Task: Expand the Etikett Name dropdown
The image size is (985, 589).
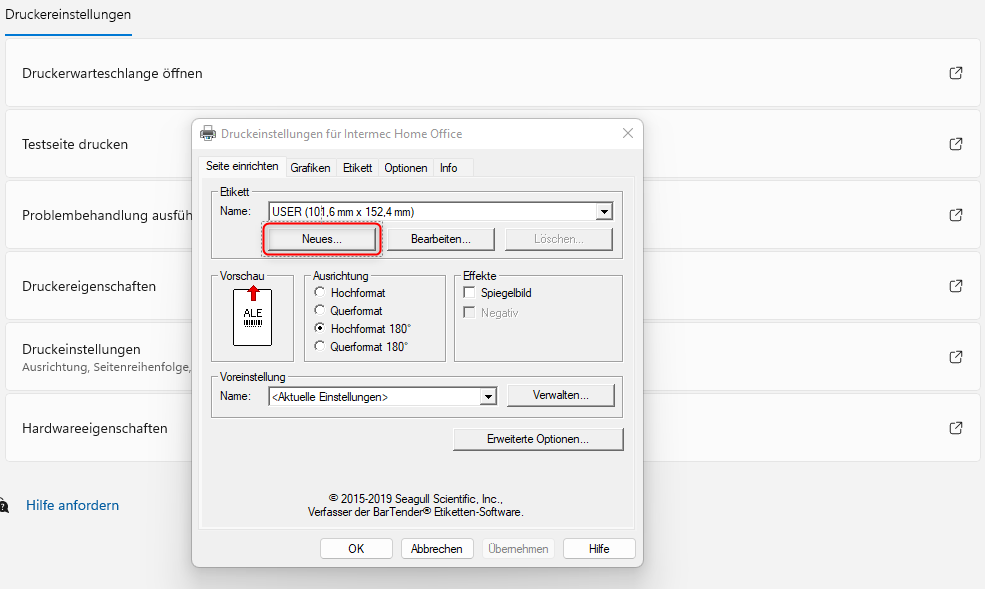Action: (x=603, y=212)
